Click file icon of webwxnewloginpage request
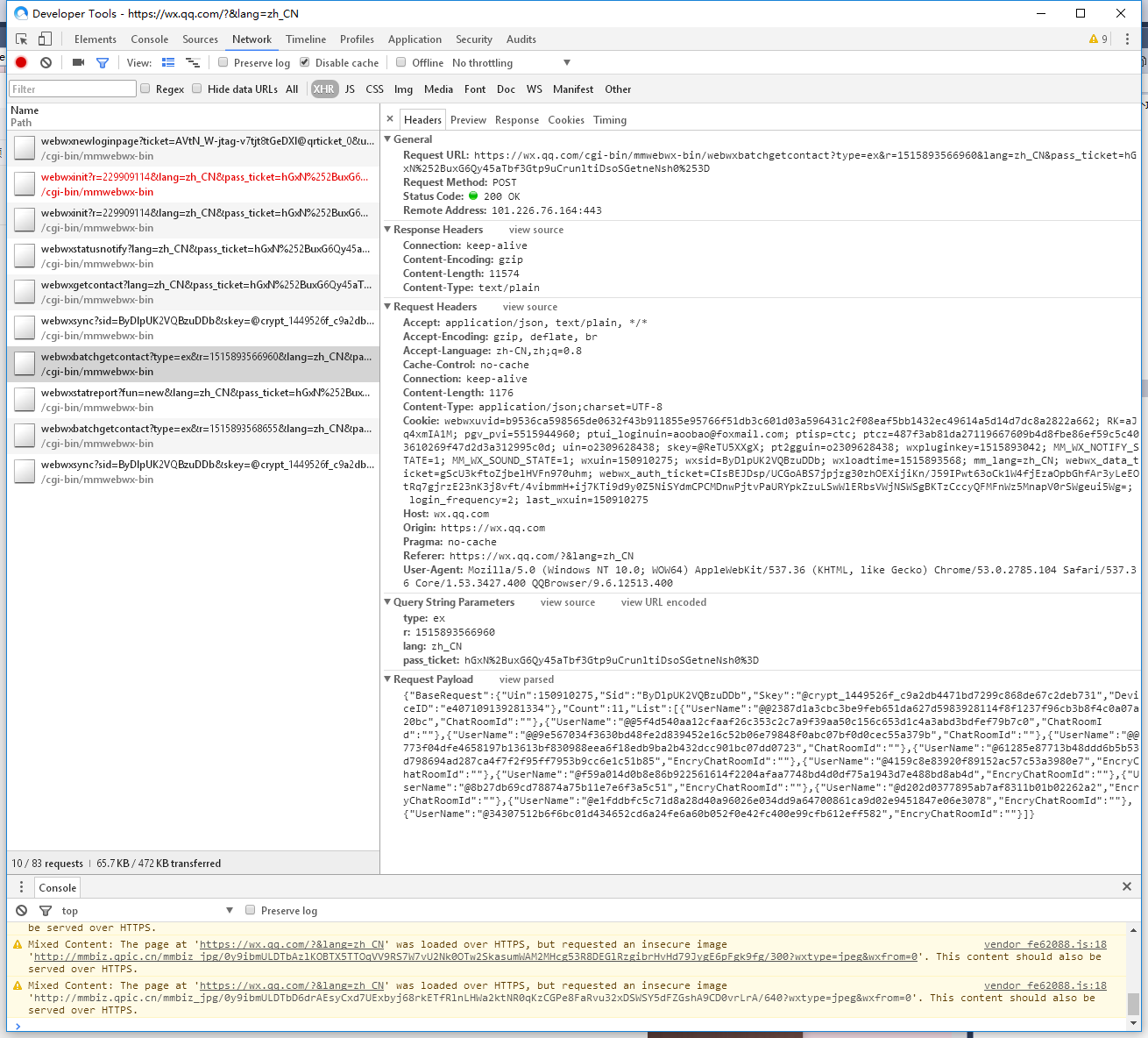Image resolution: width=1148 pixels, height=1038 pixels. (25, 148)
